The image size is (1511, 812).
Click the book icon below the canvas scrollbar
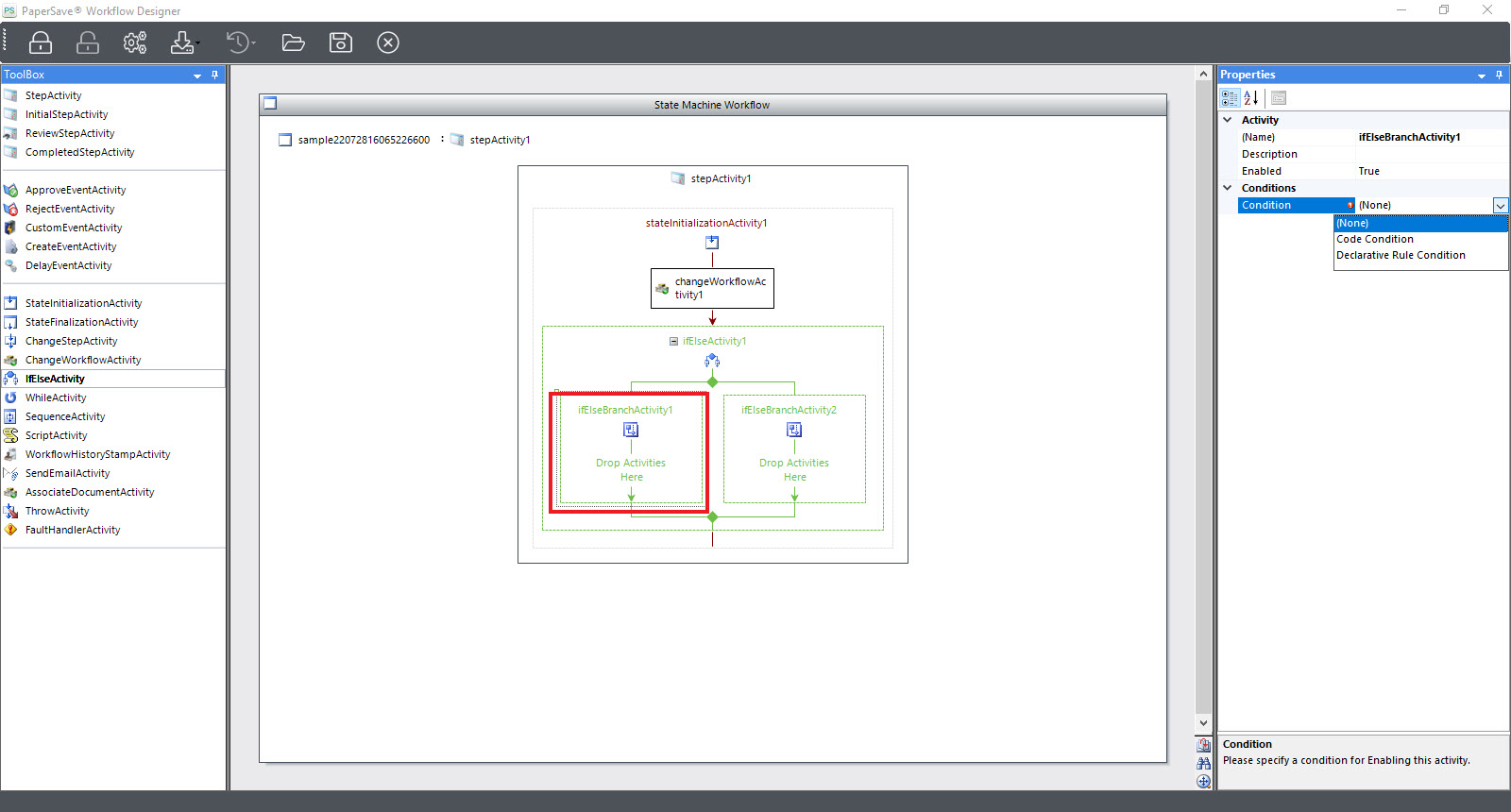pos(1203,745)
